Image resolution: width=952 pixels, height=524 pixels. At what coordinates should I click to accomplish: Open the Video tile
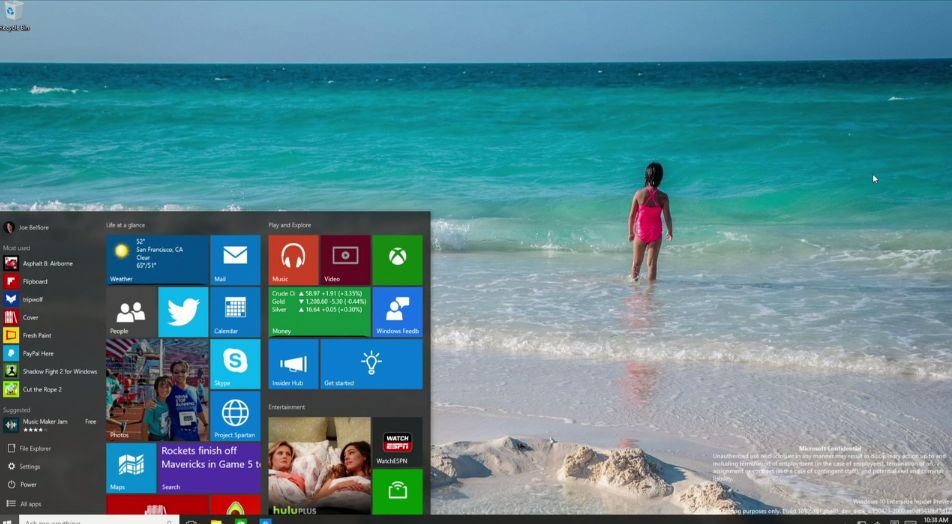(x=345, y=260)
